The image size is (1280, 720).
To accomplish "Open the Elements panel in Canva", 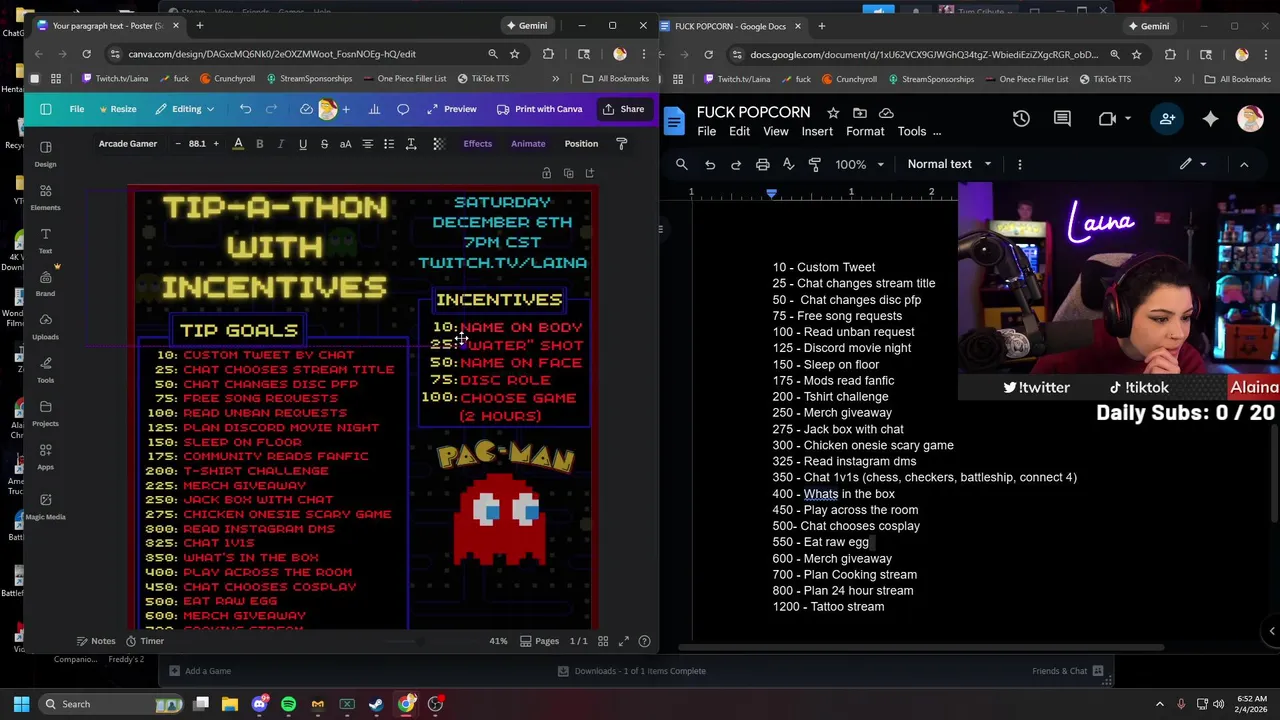I will pyautogui.click(x=45, y=196).
